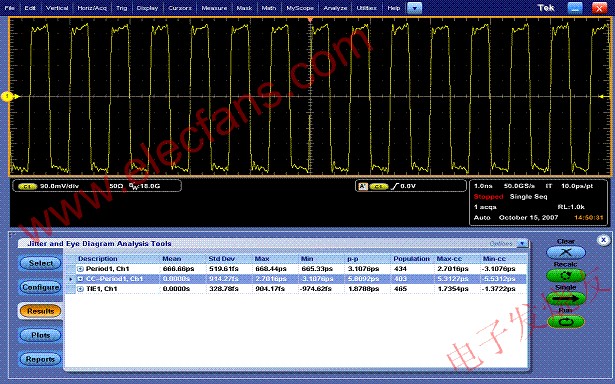Open the Help menu
The height and width of the screenshot is (384, 615).
[x=393, y=8]
